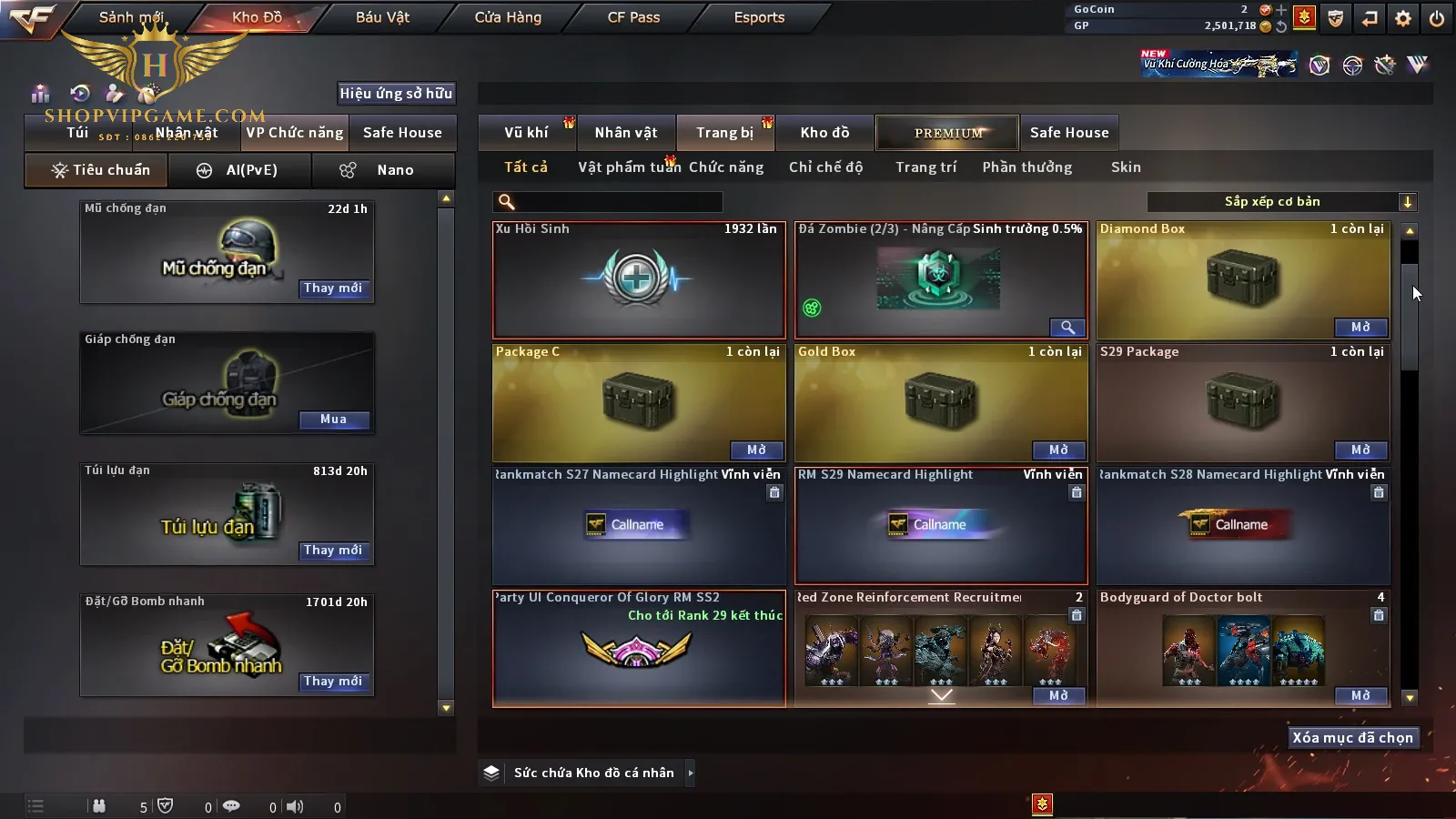Switch to AI(PvE) mode
This screenshot has width=1456, height=819.
pyautogui.click(x=239, y=170)
